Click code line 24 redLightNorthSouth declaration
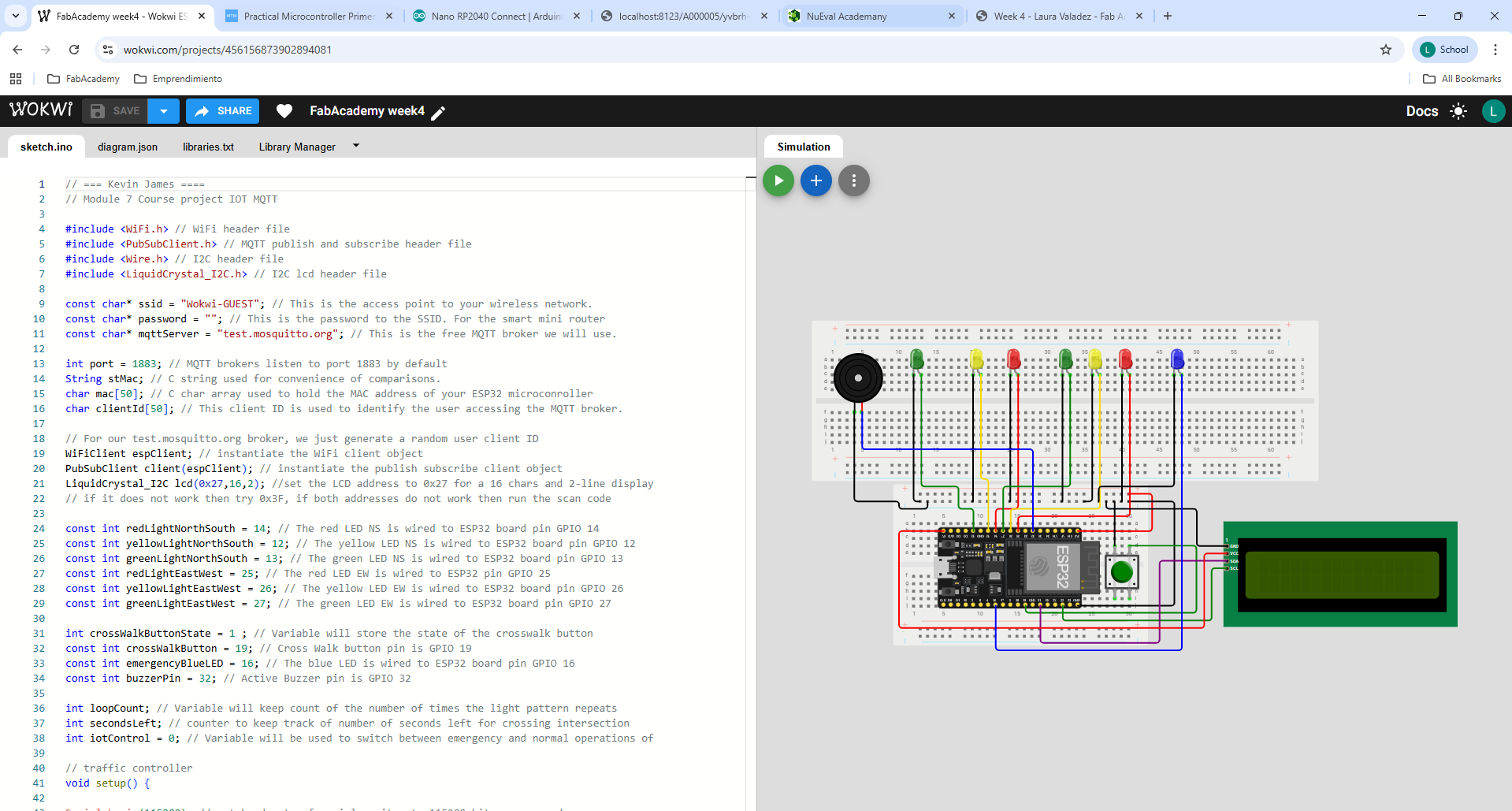Image resolution: width=1512 pixels, height=811 pixels. [x=332, y=529]
